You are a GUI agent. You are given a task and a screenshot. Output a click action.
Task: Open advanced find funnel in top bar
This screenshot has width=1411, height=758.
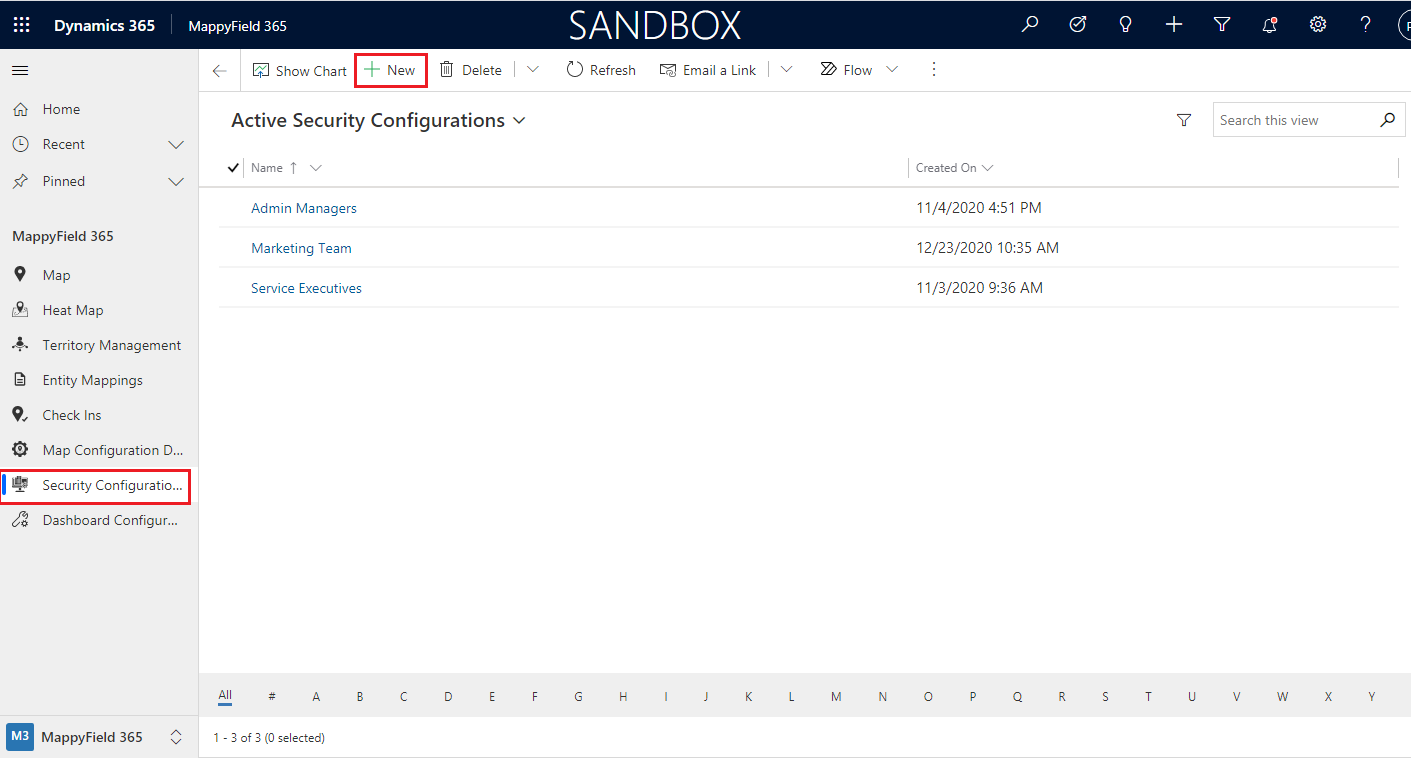pos(1222,25)
